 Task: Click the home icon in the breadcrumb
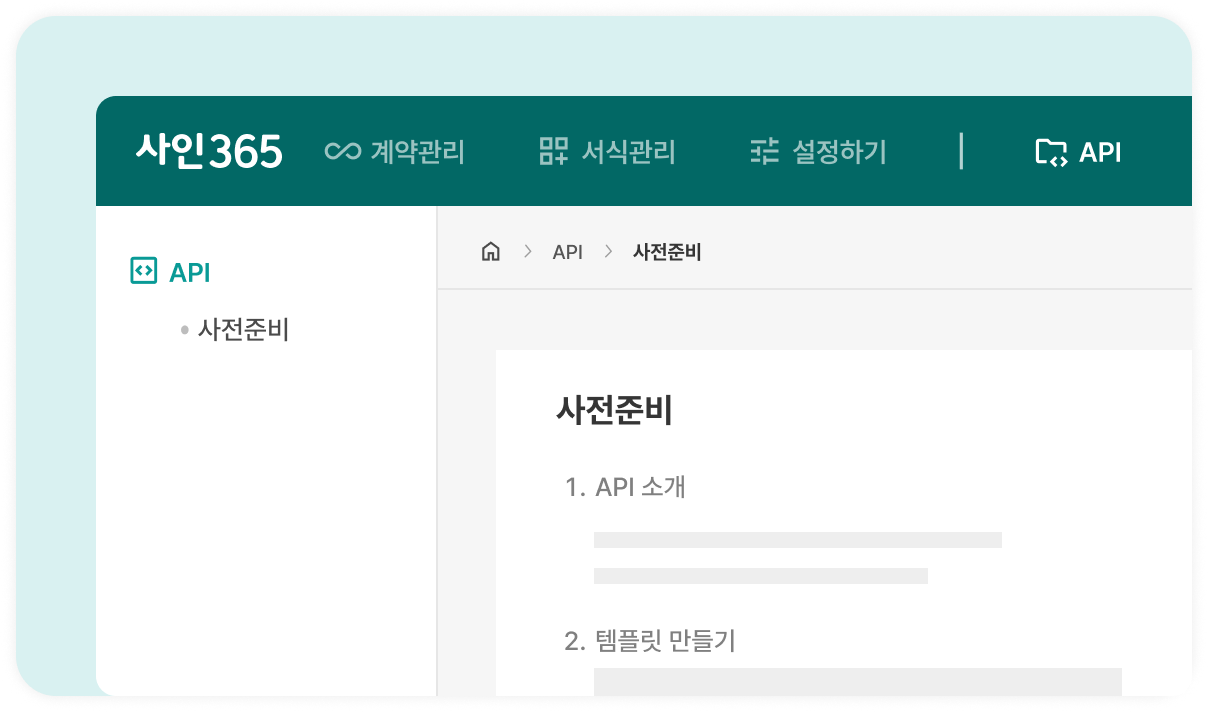(491, 251)
